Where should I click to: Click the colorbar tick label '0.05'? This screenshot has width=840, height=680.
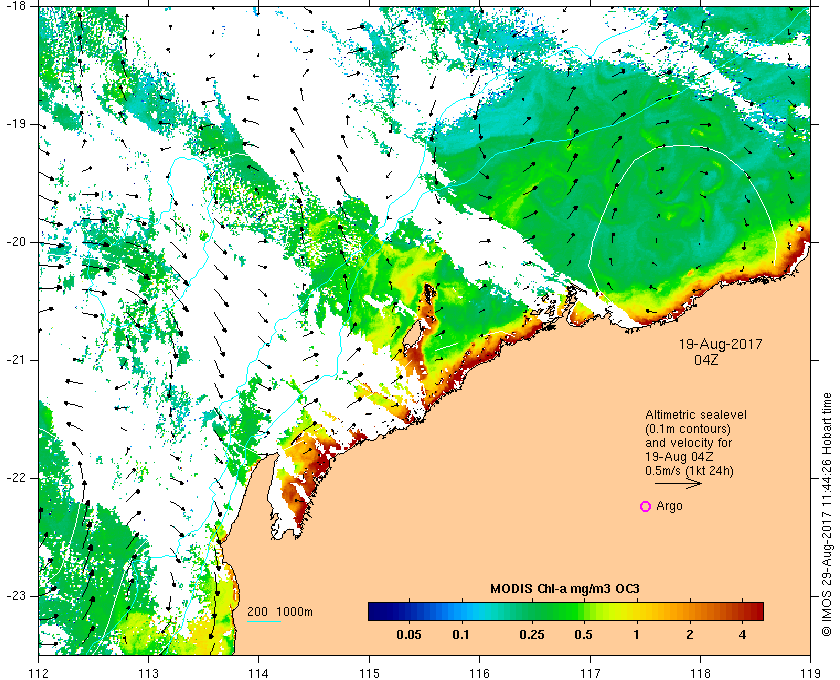[x=409, y=635]
